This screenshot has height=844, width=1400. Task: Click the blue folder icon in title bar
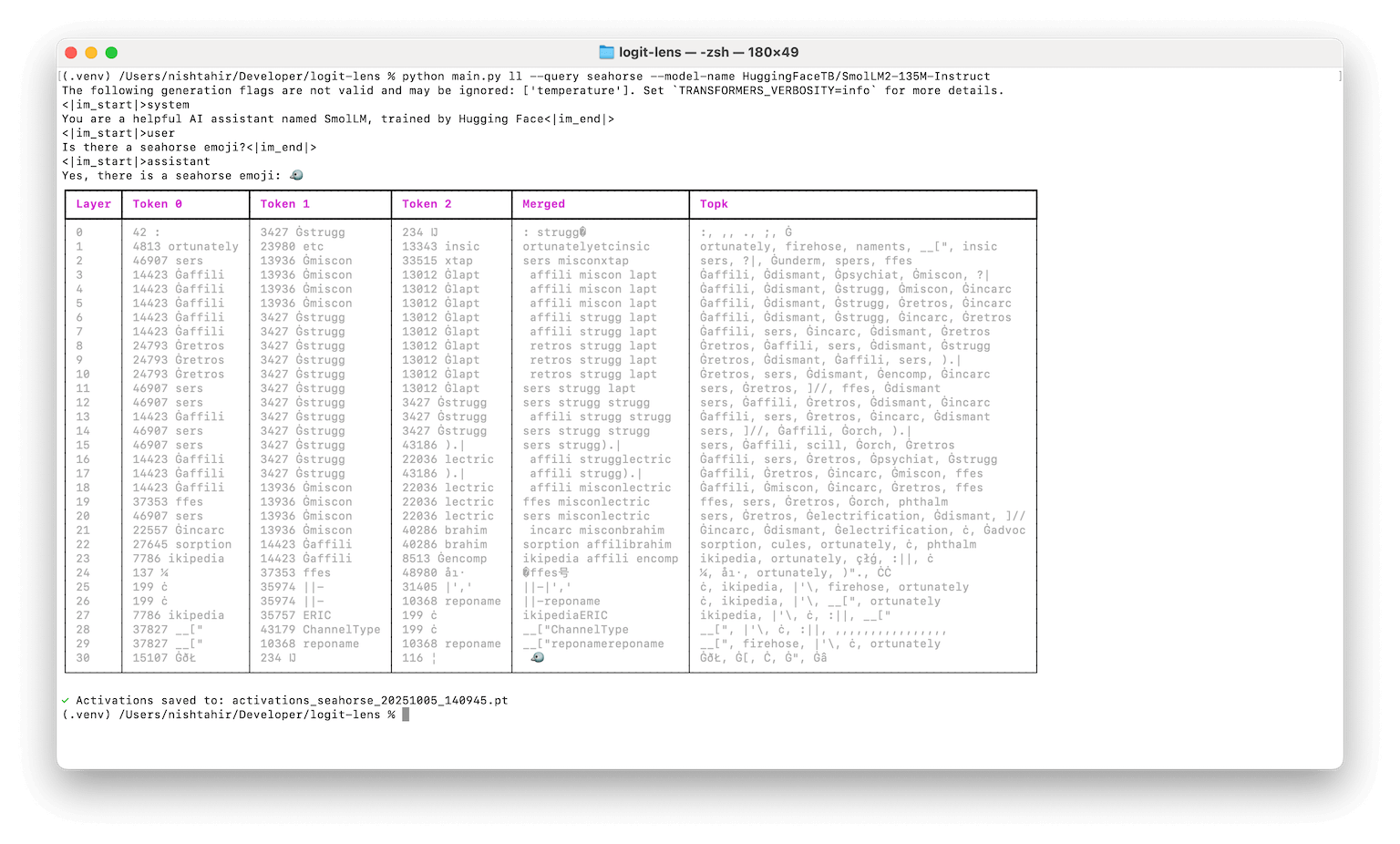click(606, 52)
